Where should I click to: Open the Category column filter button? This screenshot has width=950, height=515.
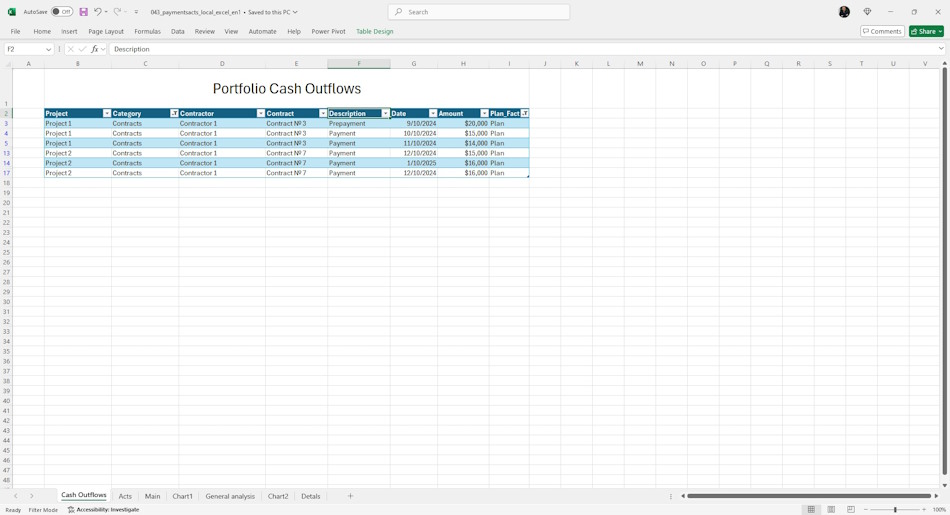174,113
